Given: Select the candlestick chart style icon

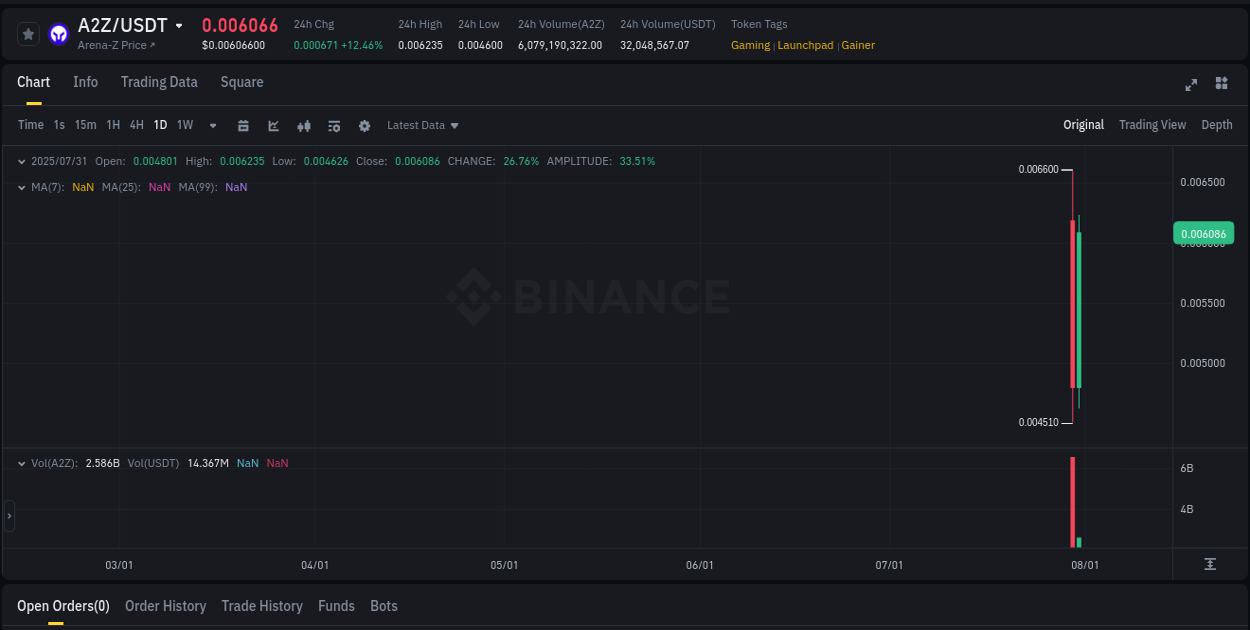Looking at the screenshot, I should [x=303, y=125].
